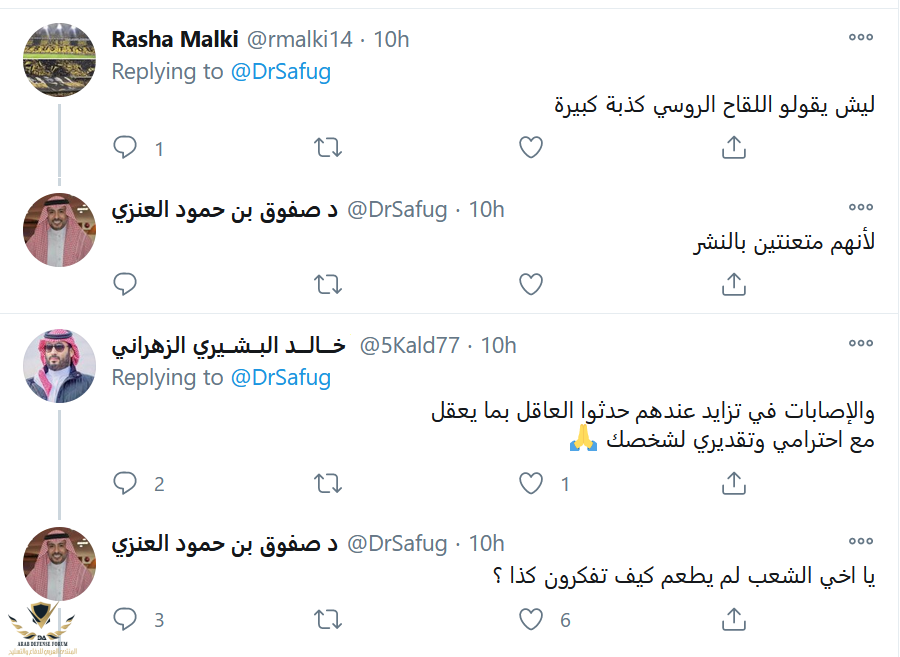Reply to the 5Kald77 tweet
The image size is (900, 657).
tap(125, 484)
